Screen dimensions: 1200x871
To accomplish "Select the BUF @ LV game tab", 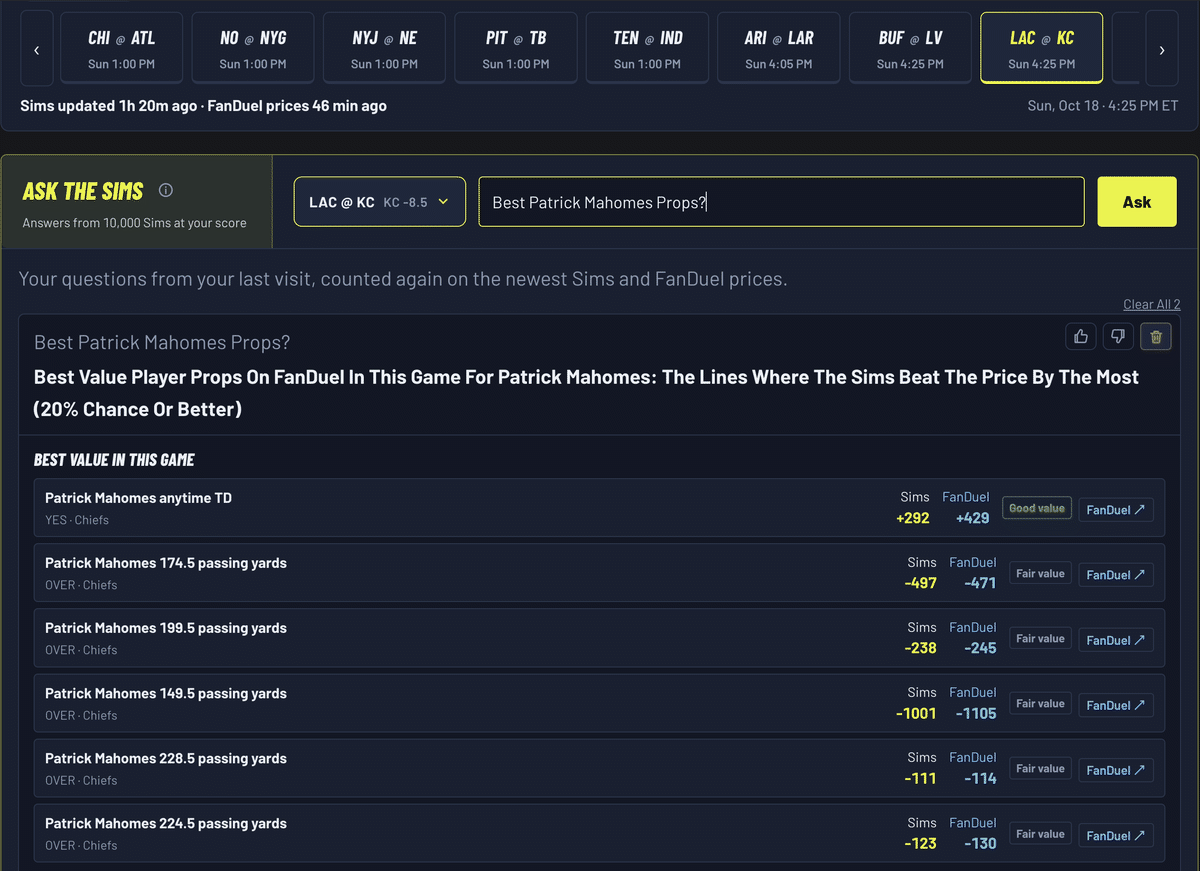I will point(910,48).
